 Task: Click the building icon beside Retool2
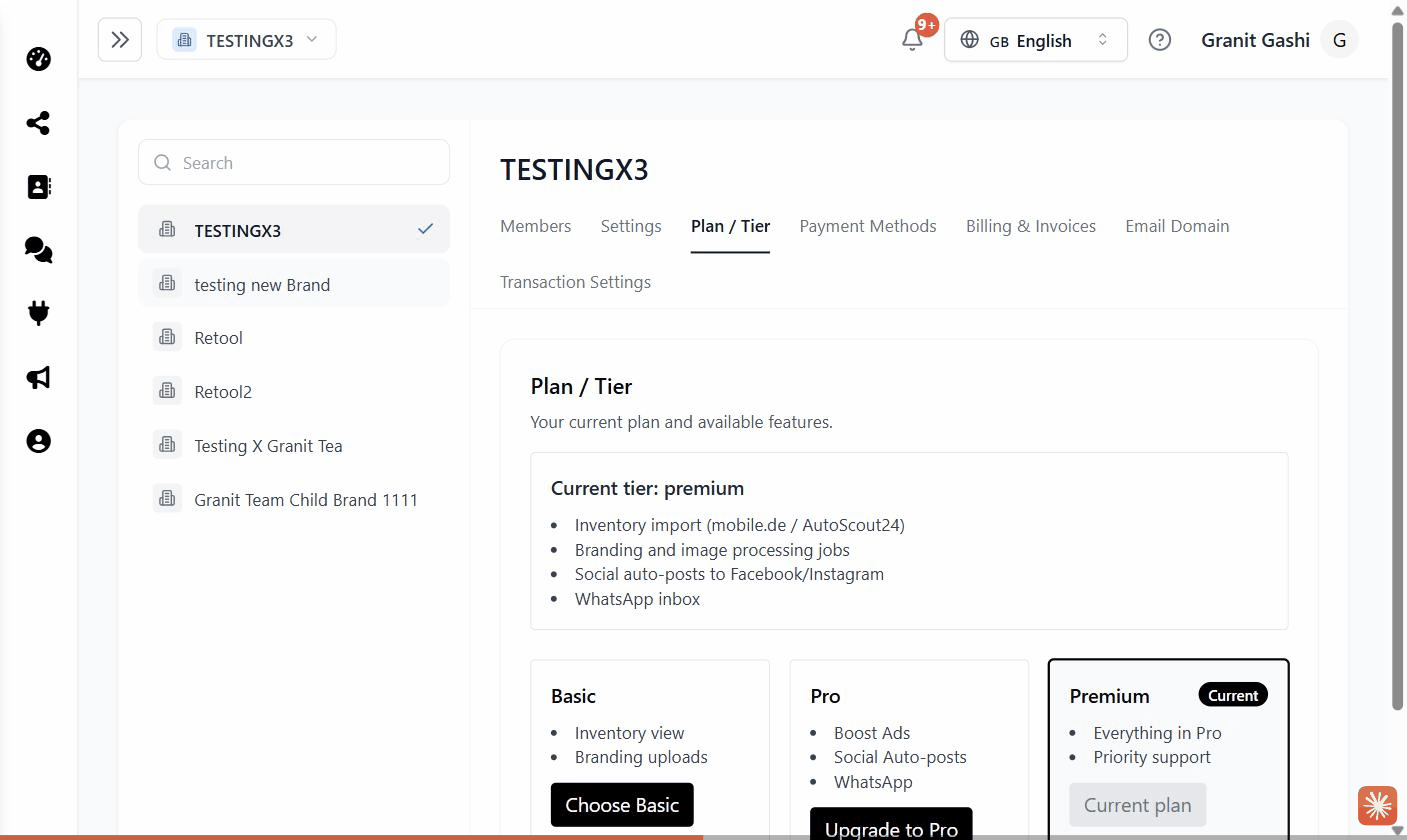167,391
